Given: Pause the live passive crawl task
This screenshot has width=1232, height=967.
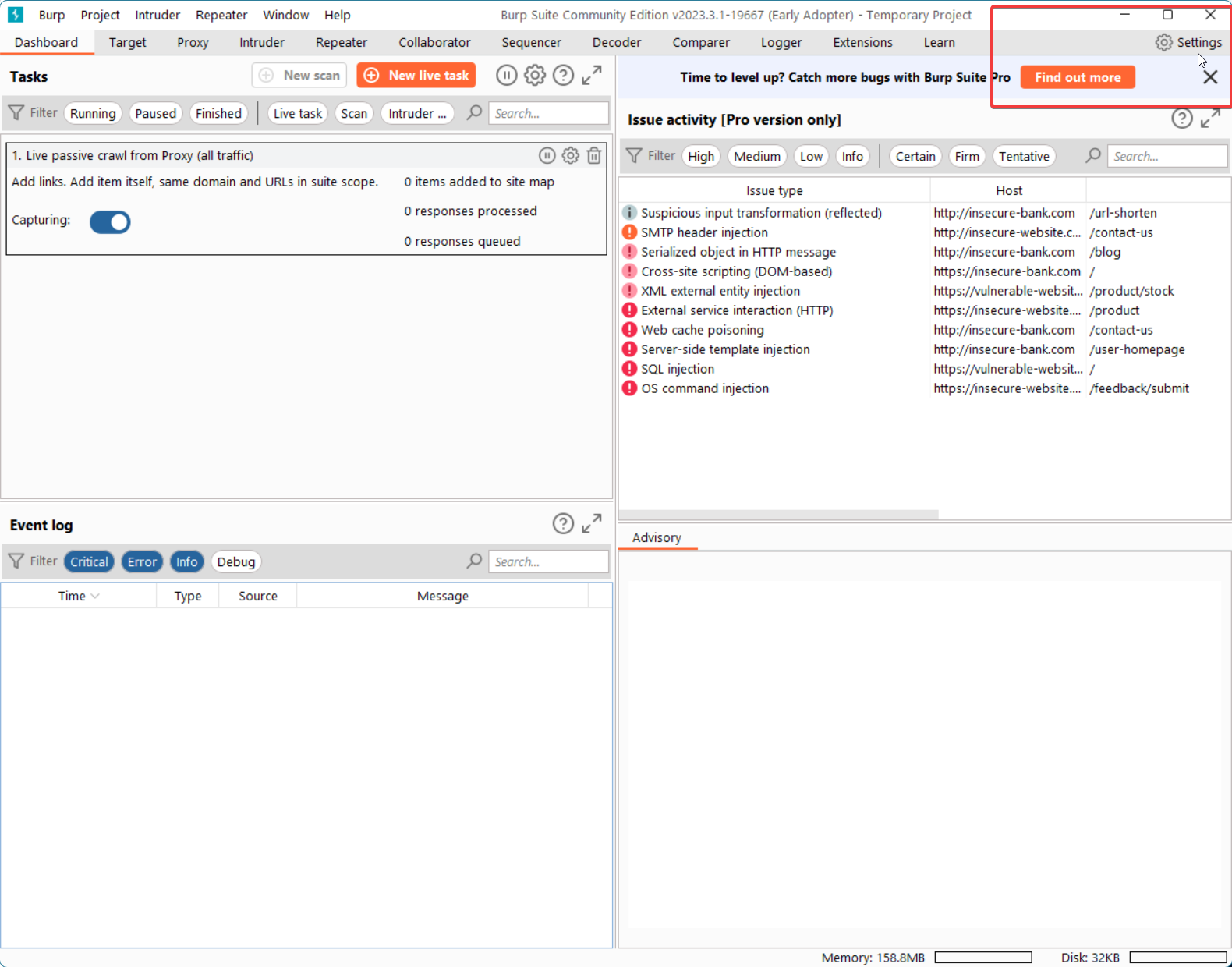Looking at the screenshot, I should 547,156.
